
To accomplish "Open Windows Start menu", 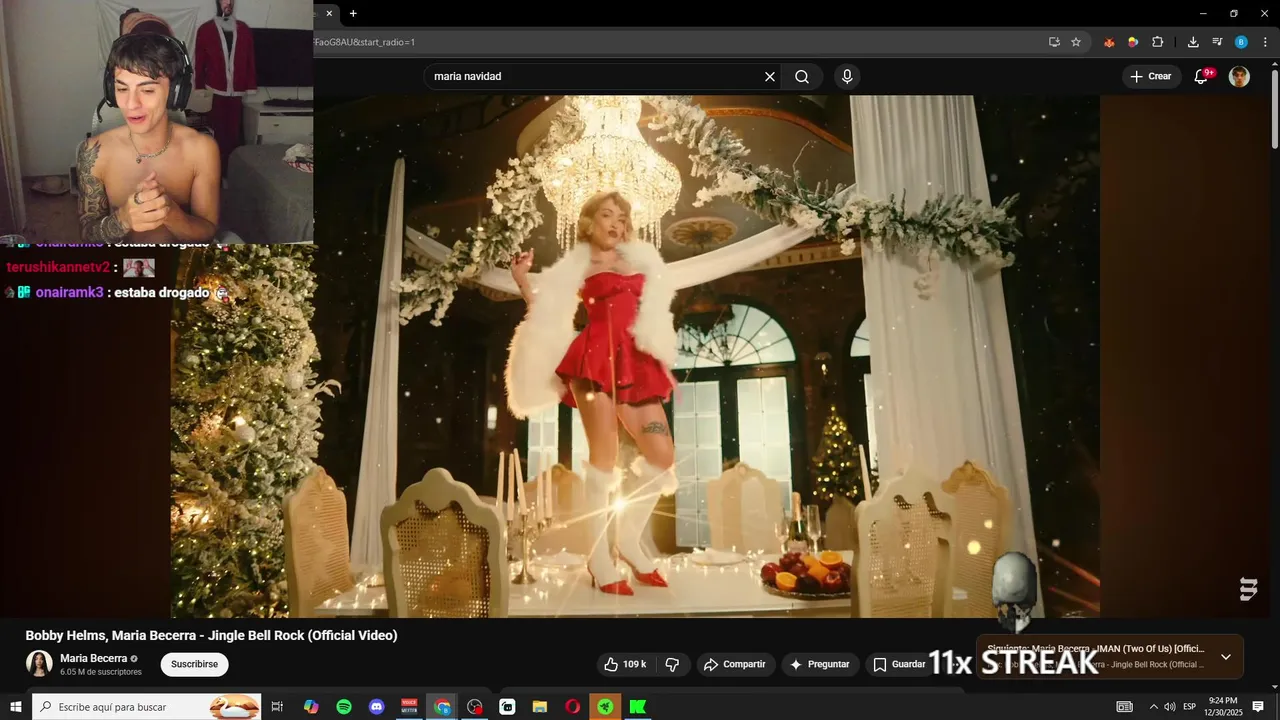I will pyautogui.click(x=15, y=707).
